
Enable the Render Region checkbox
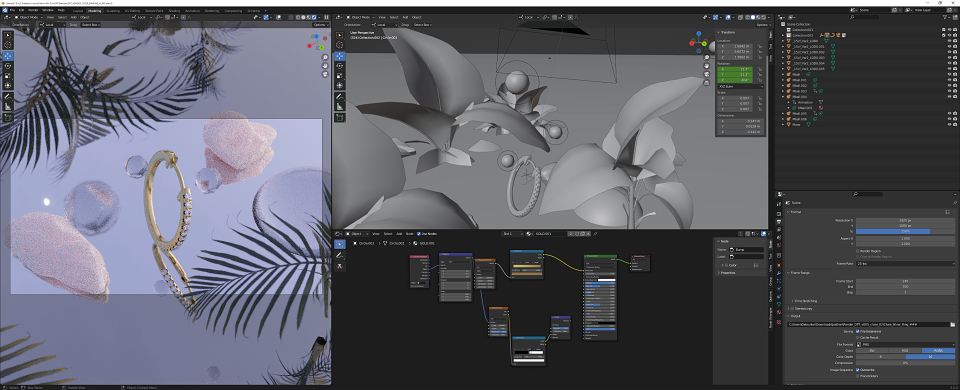(x=857, y=251)
